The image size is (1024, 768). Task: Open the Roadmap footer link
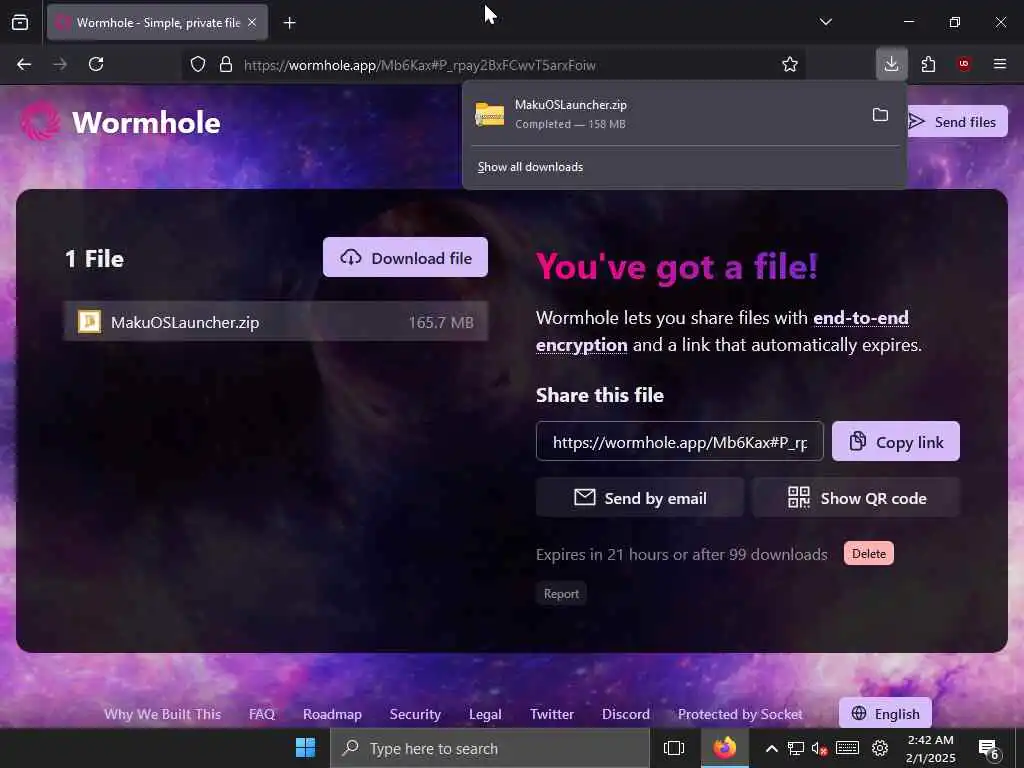(332, 714)
